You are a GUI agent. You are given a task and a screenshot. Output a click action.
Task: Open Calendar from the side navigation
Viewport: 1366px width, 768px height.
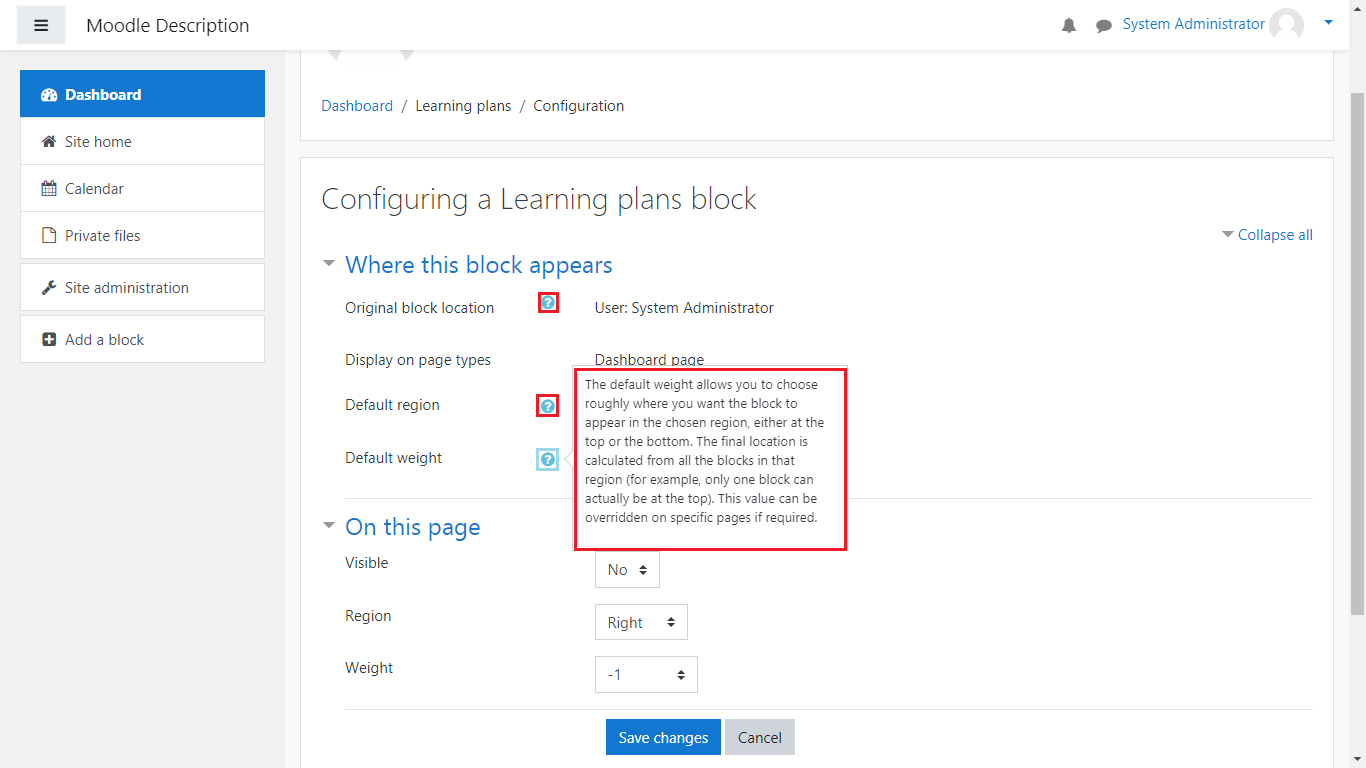tap(94, 189)
